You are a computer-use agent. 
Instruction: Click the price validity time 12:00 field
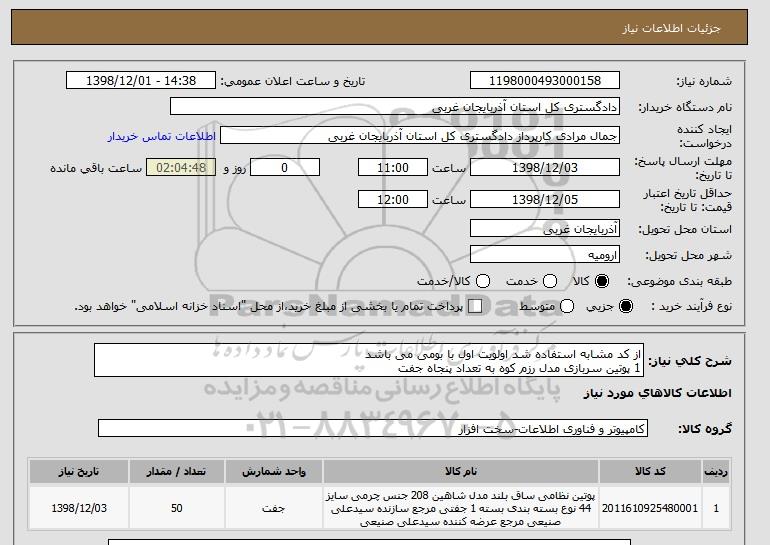coord(393,199)
